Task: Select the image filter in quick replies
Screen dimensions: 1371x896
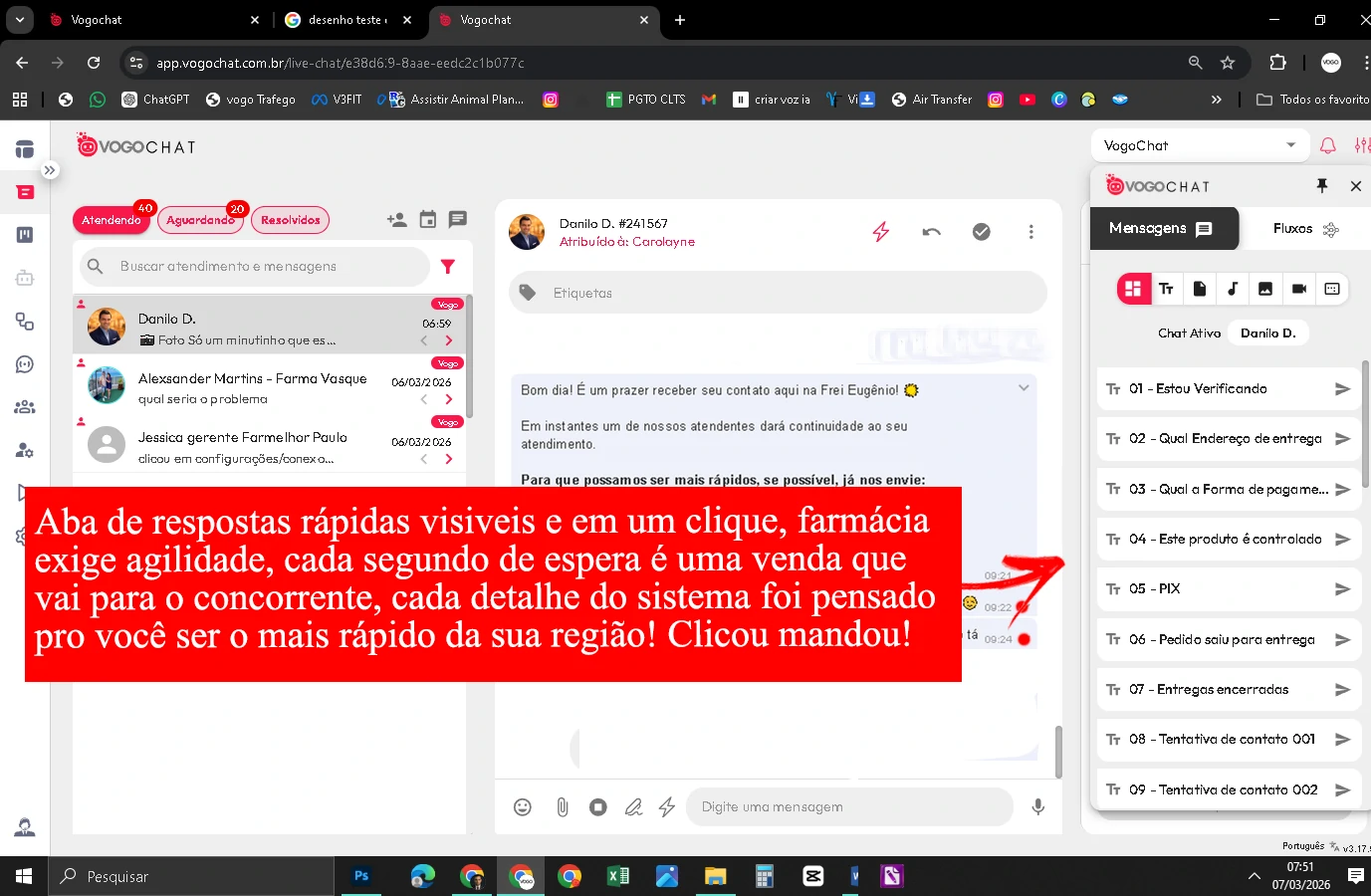Action: 1265,289
